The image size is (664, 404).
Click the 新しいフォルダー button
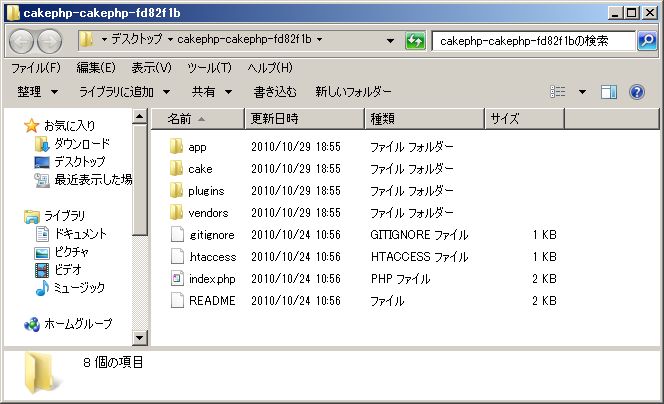353,91
